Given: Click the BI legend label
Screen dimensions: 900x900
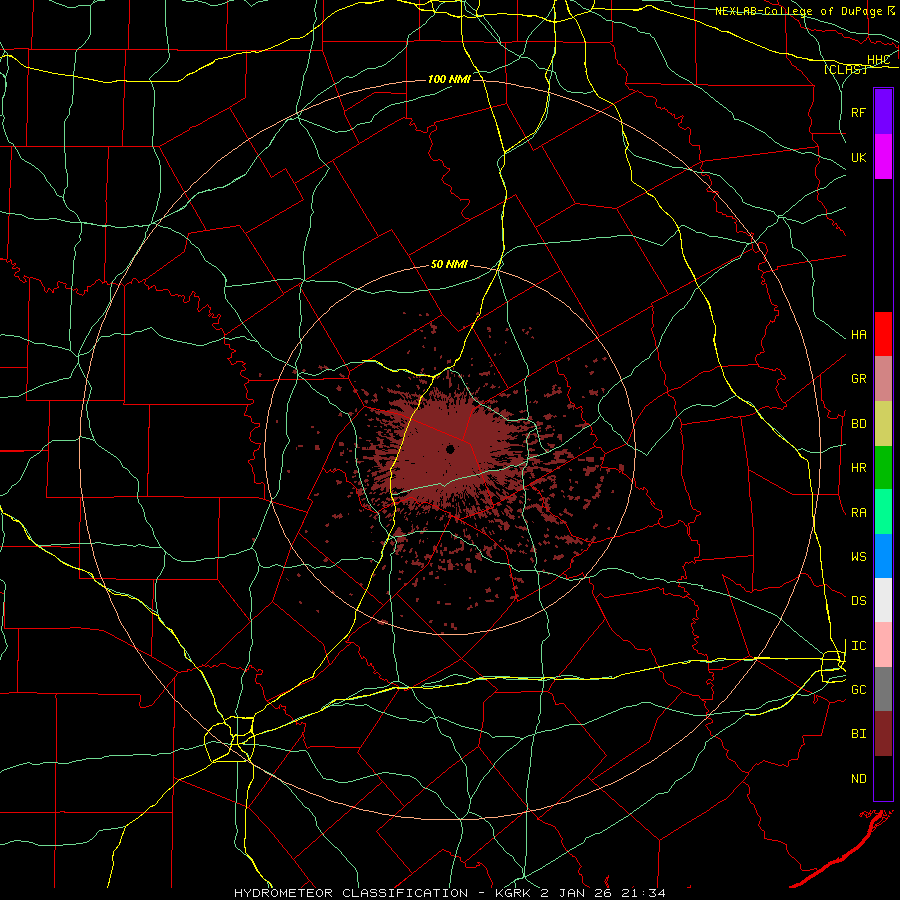Looking at the screenshot, I should click(858, 734).
